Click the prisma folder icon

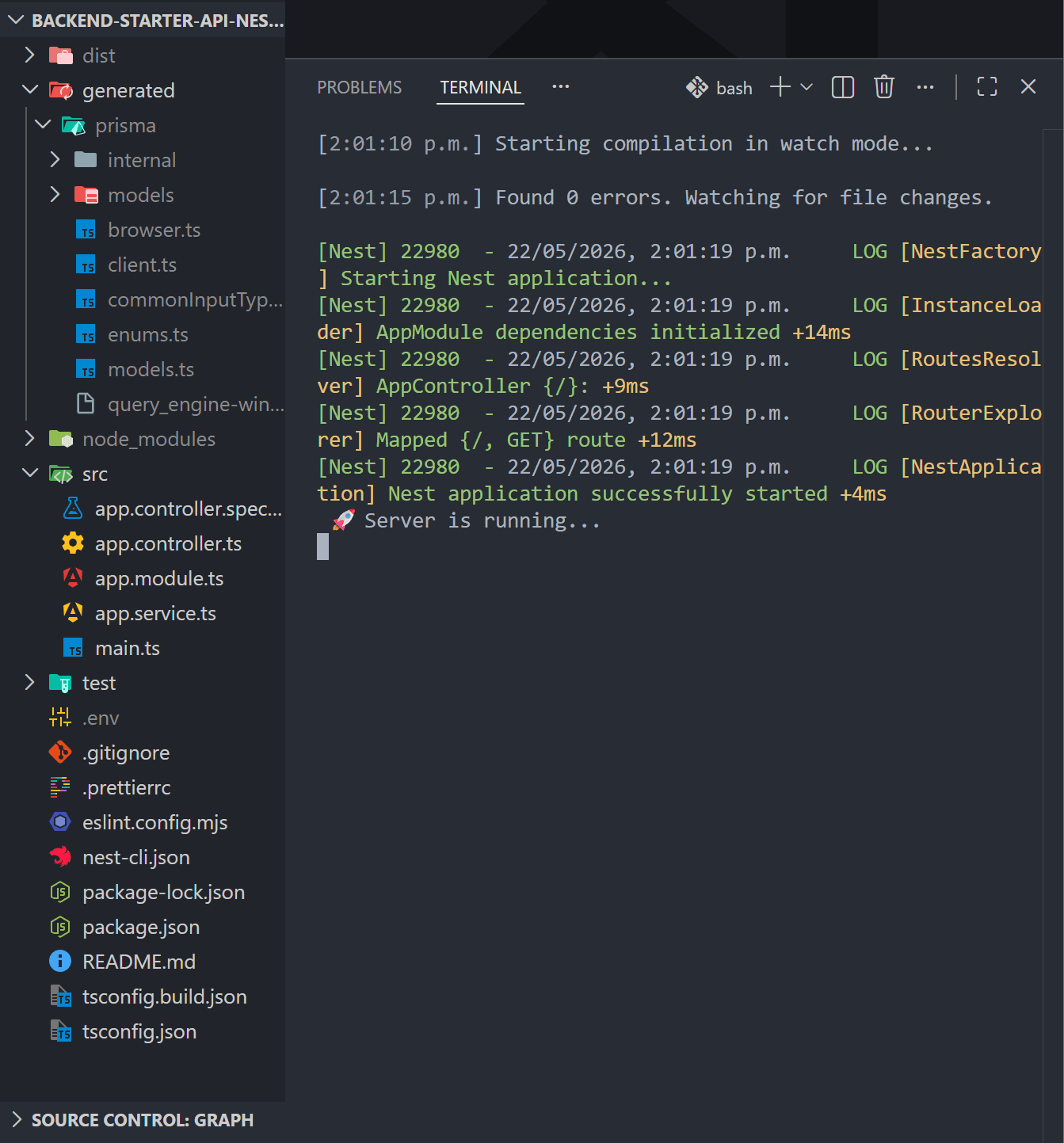(x=73, y=124)
